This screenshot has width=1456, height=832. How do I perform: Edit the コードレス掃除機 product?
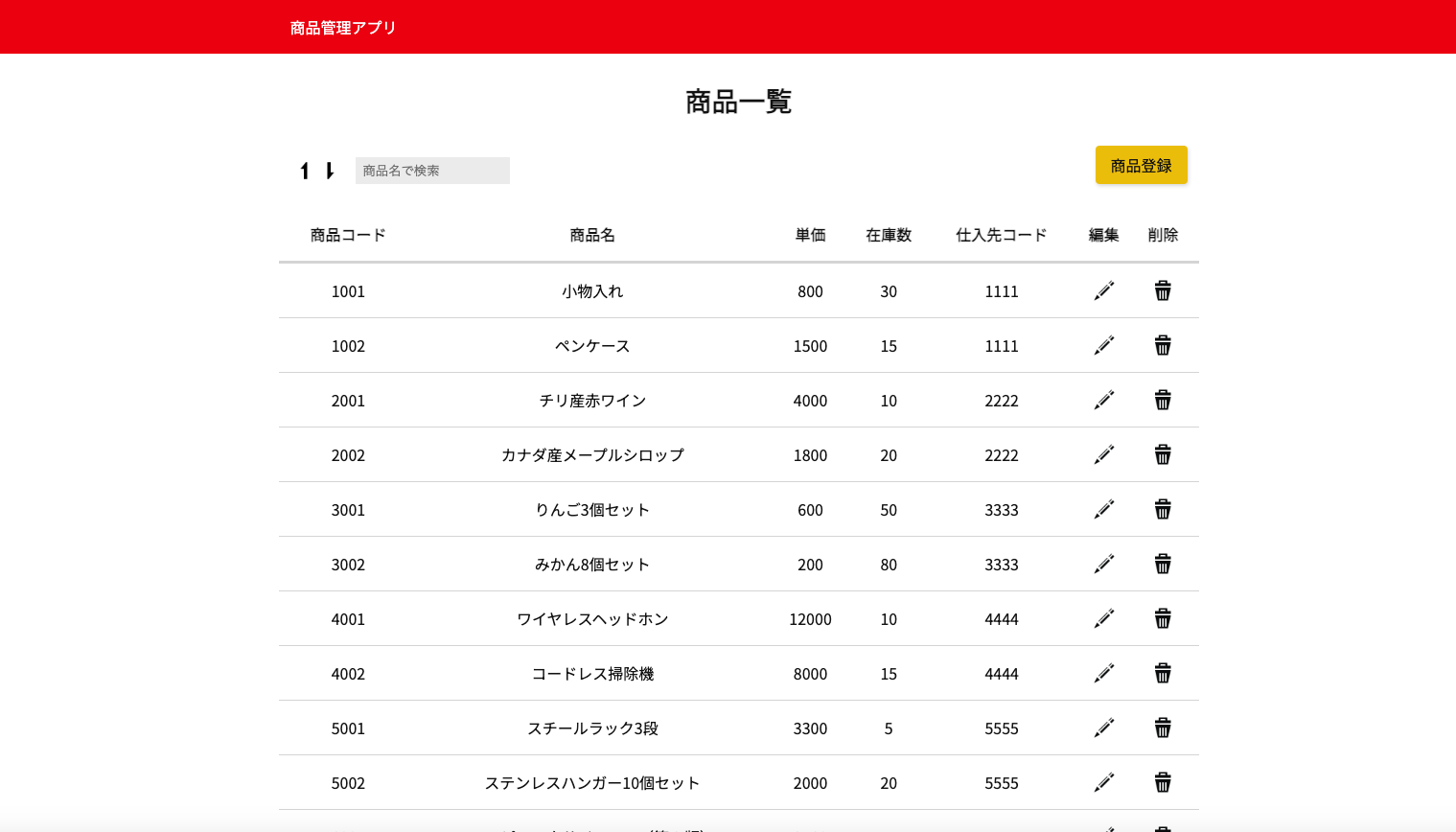1104,673
